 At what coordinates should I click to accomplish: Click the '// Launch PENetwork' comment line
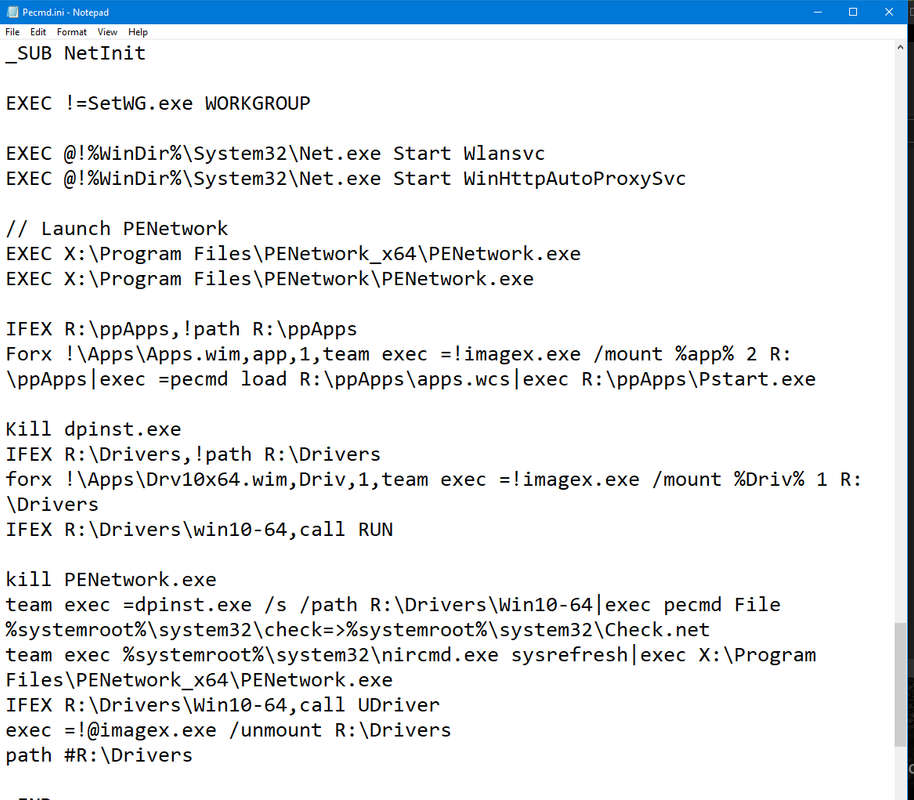[x=117, y=229]
